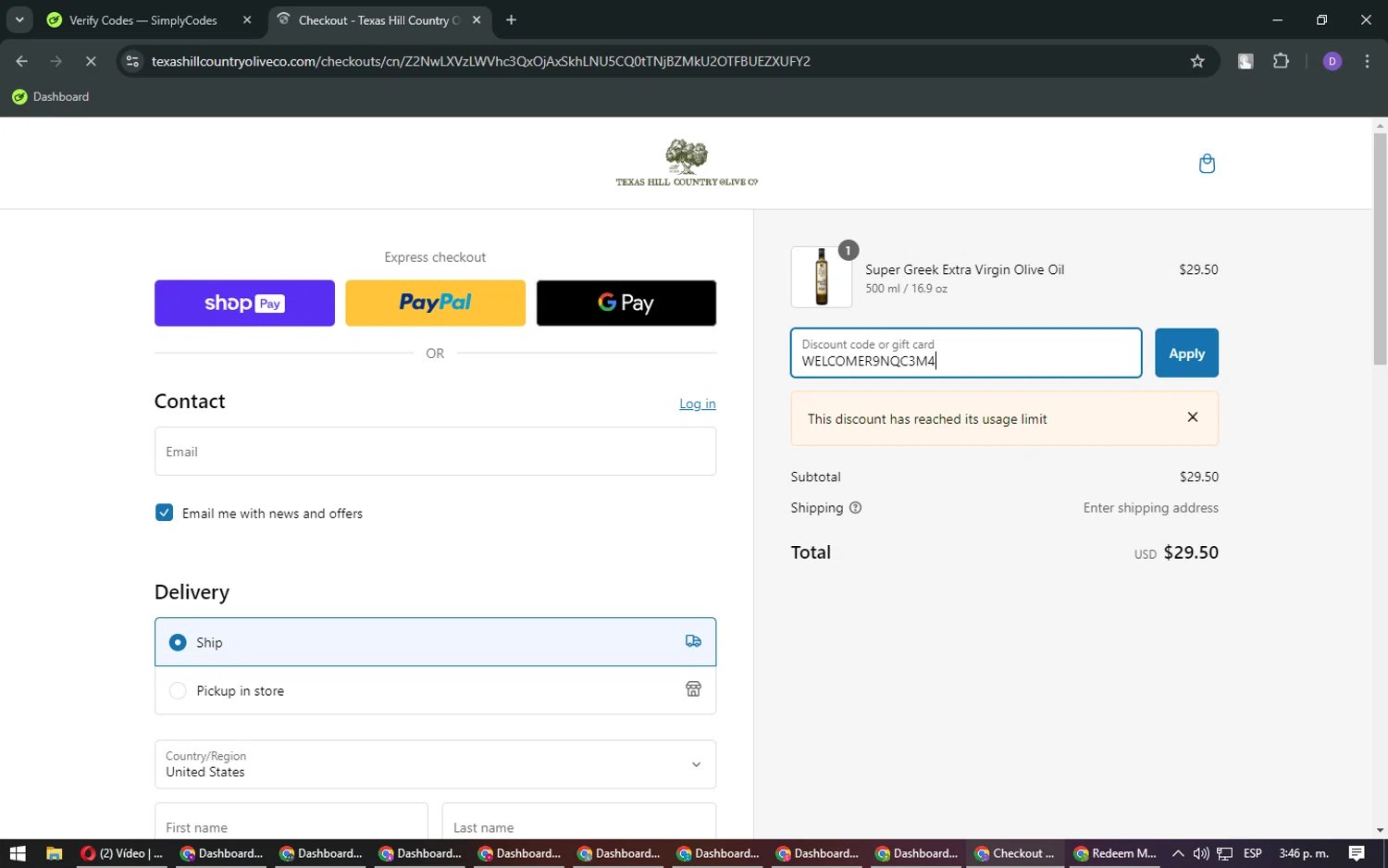Open a new browser tab

(511, 19)
